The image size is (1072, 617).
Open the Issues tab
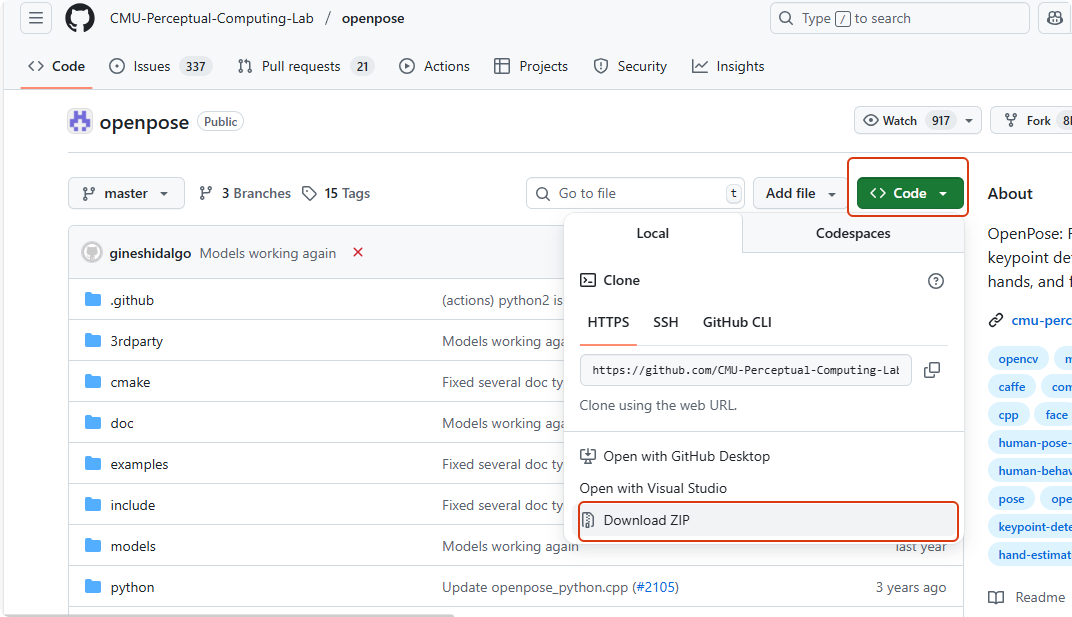(161, 66)
